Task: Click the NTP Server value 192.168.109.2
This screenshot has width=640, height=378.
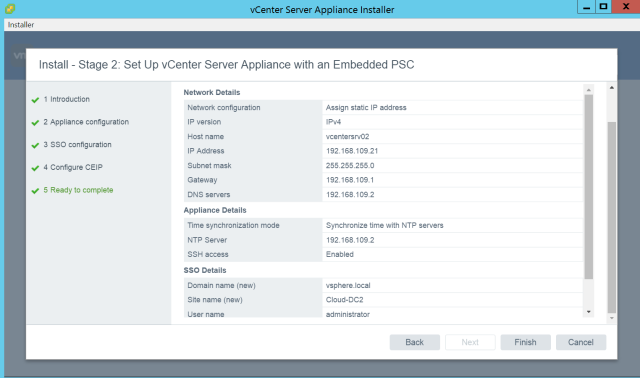Action: tap(350, 240)
